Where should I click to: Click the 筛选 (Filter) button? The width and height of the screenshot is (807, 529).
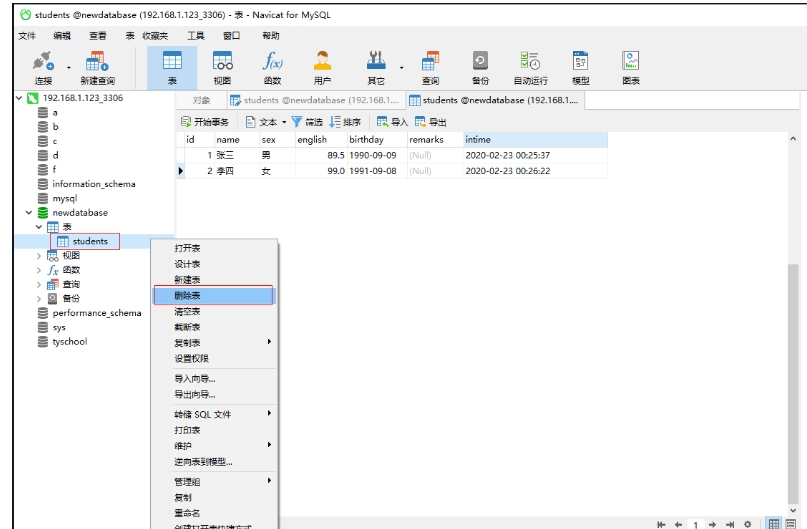308,122
